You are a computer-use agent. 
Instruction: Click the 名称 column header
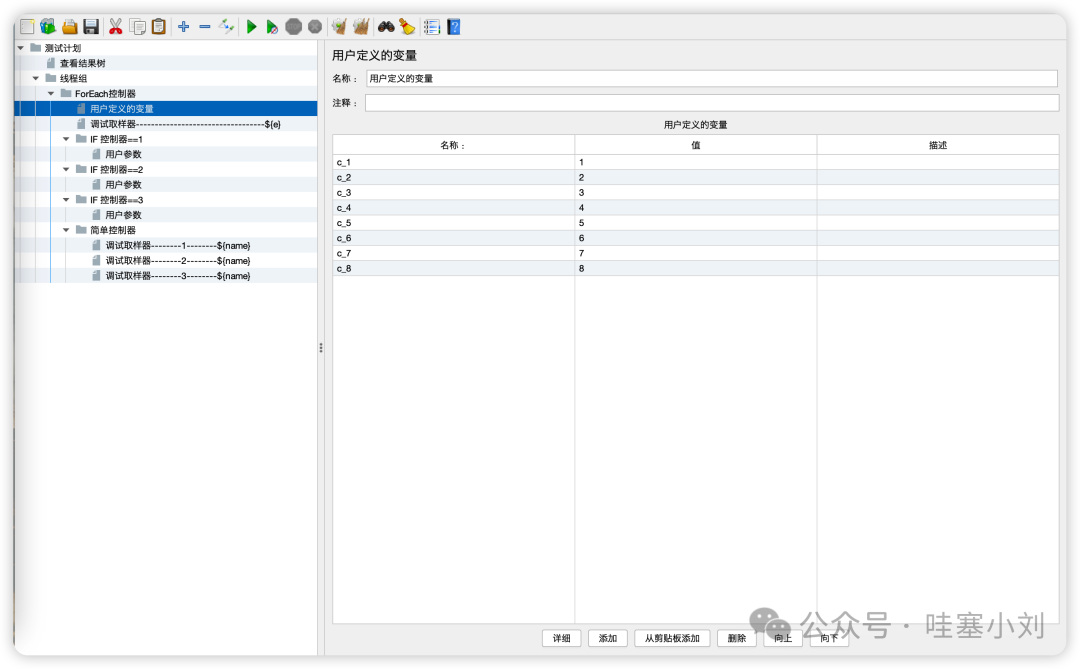pos(453,145)
